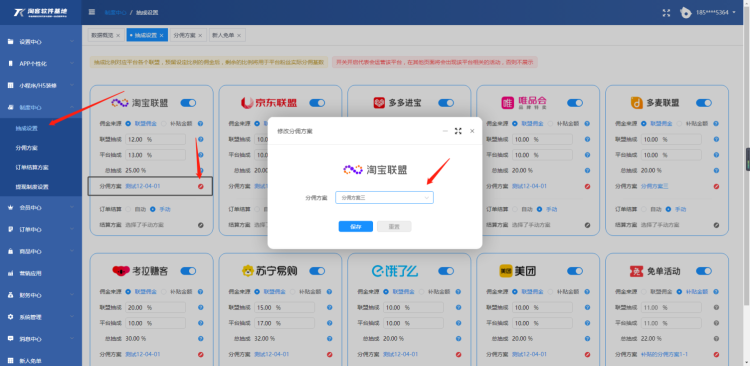Image resolution: width=750 pixels, height=366 pixels.
Task: Select 自动 order settlement radio in 淘宝联盟 card
Action: tap(128, 209)
